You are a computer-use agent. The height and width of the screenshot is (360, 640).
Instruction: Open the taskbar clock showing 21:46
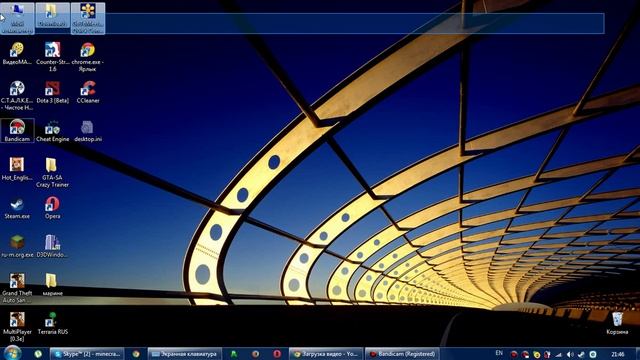618,354
